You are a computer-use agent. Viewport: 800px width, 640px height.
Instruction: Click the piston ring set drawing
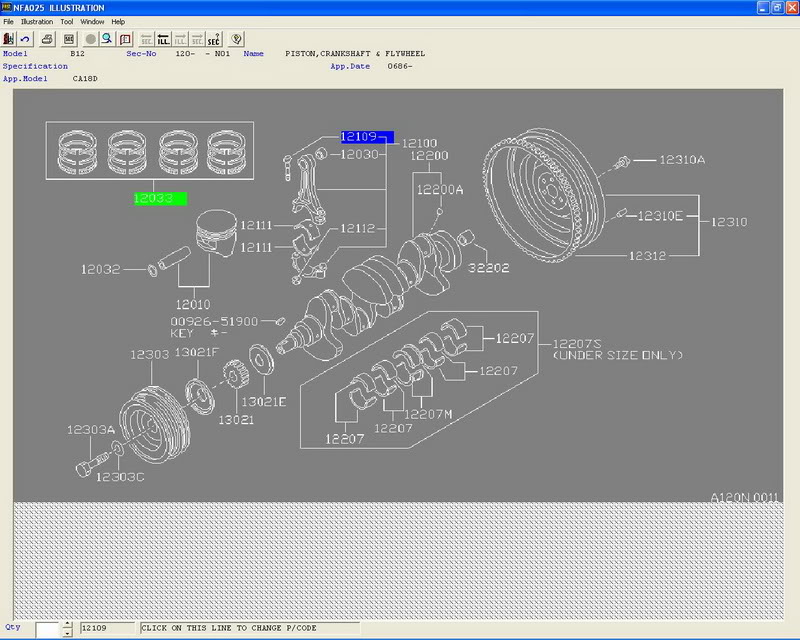pos(150,152)
